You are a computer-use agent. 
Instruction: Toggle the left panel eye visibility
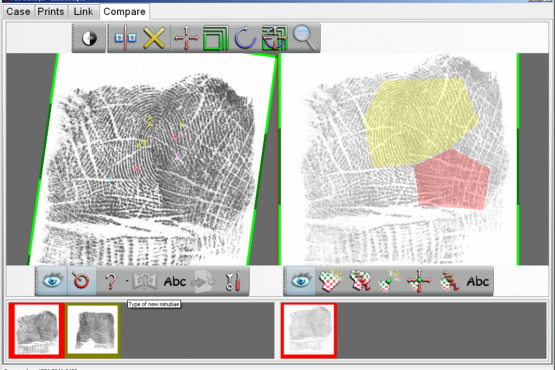click(52, 281)
